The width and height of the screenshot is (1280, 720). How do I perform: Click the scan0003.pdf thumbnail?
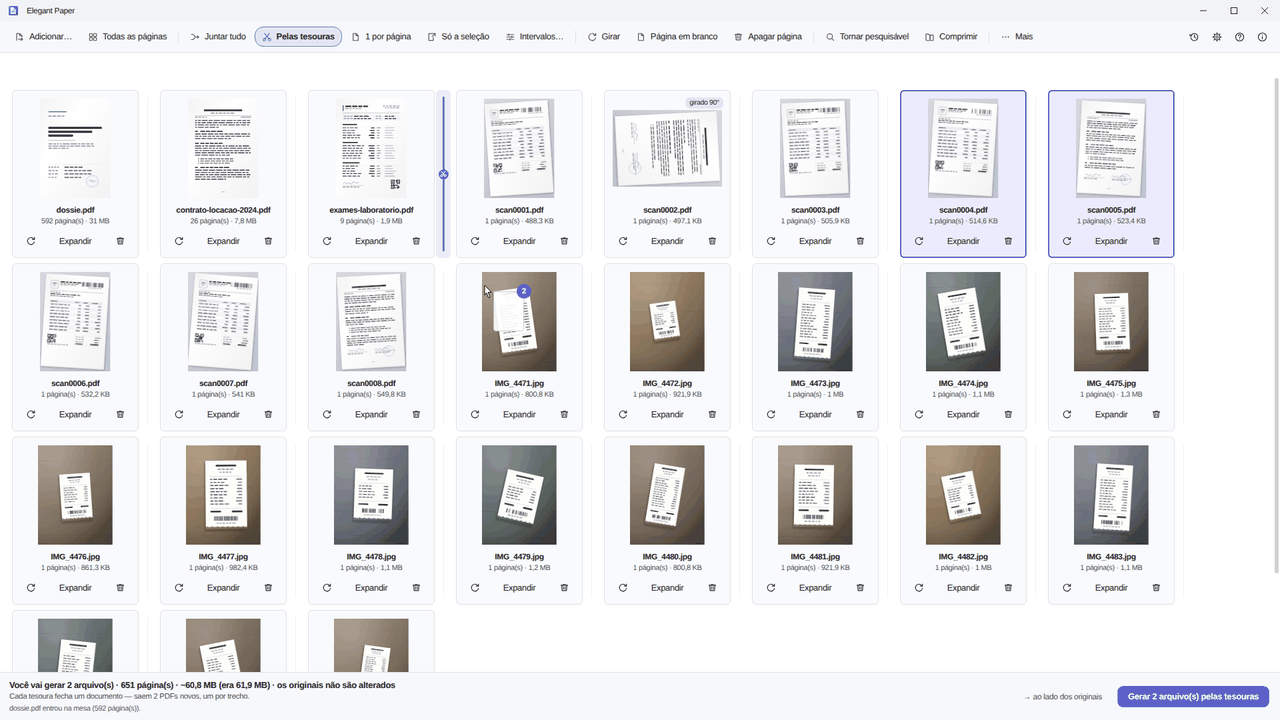[x=815, y=148]
